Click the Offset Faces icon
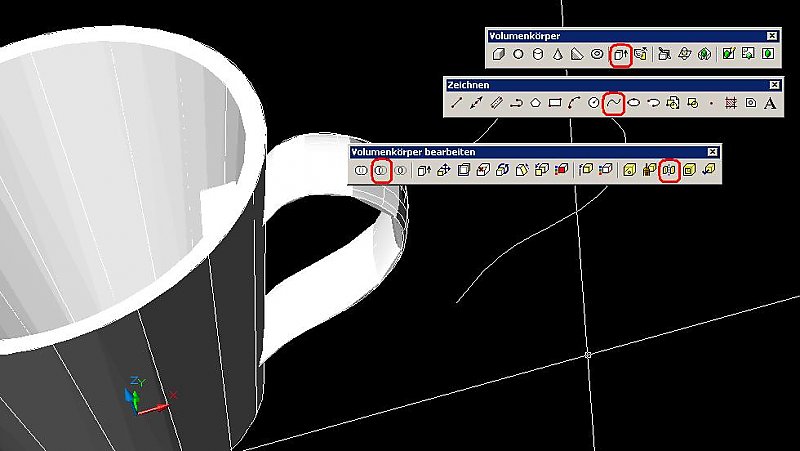Viewport: 800px width, 451px height. (x=463, y=170)
